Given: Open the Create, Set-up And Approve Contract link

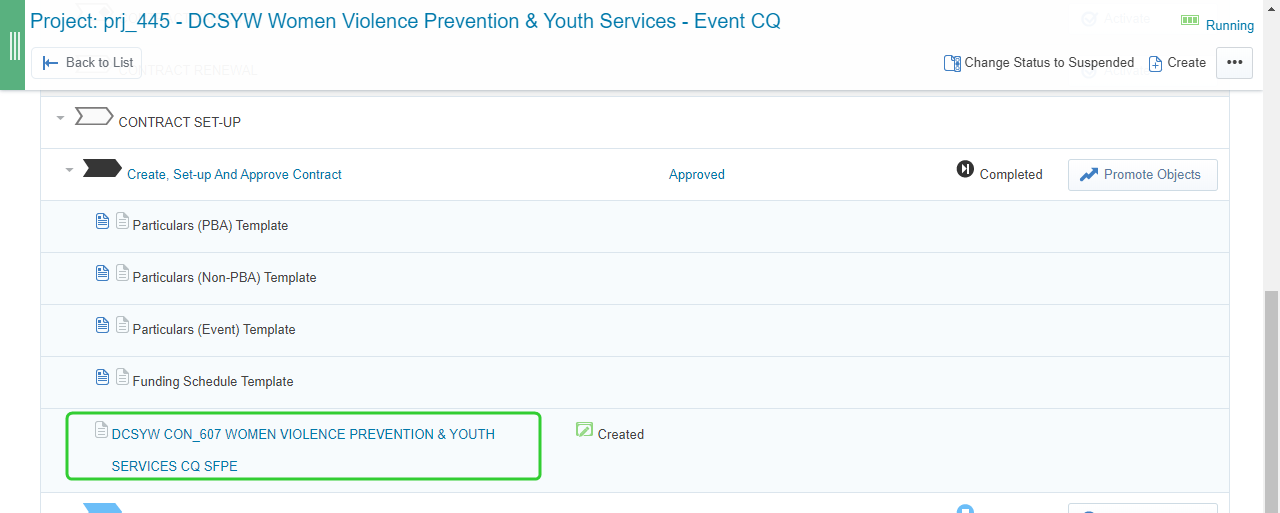Looking at the screenshot, I should pyautogui.click(x=234, y=174).
